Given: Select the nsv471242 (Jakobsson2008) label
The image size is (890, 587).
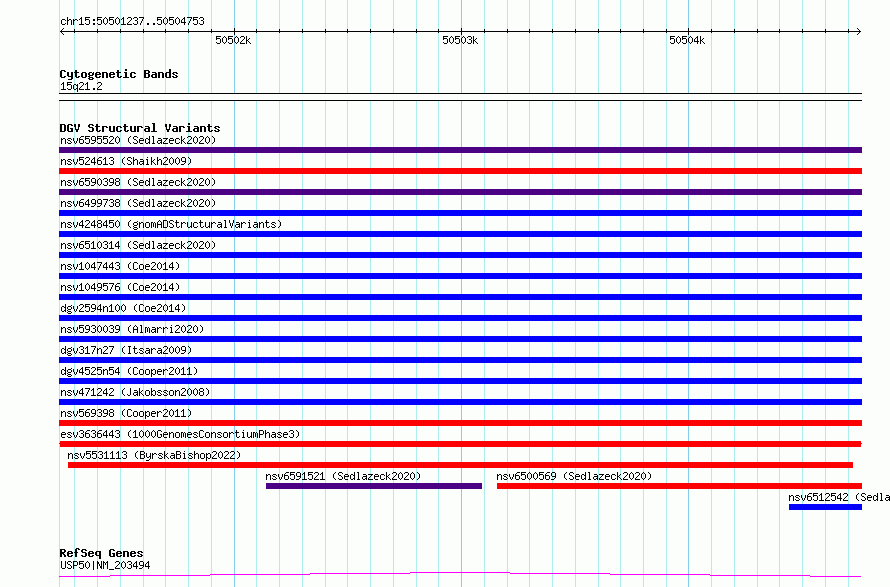Looking at the screenshot, I should [x=134, y=392].
